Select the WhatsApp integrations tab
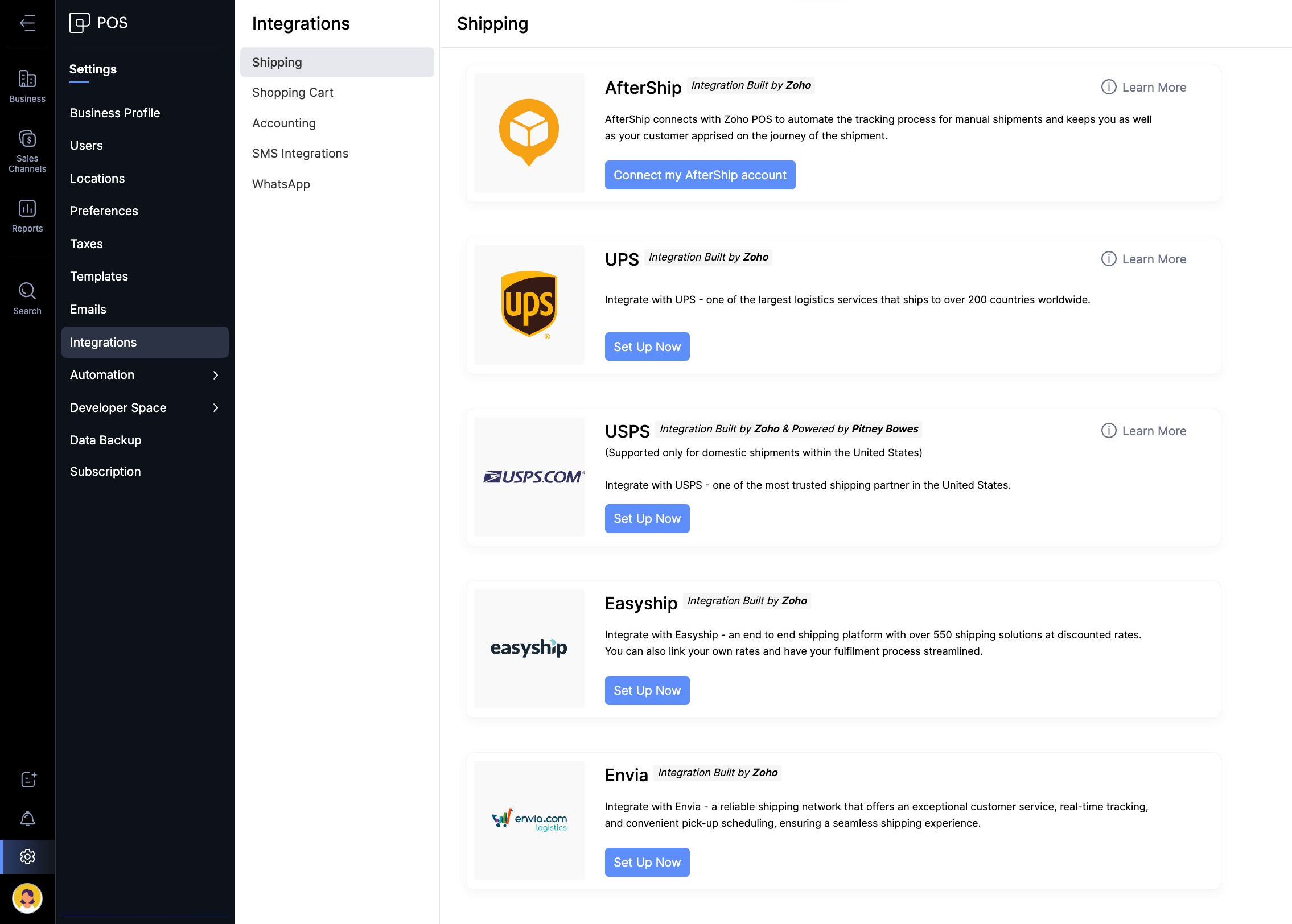1292x924 pixels. pos(281,184)
